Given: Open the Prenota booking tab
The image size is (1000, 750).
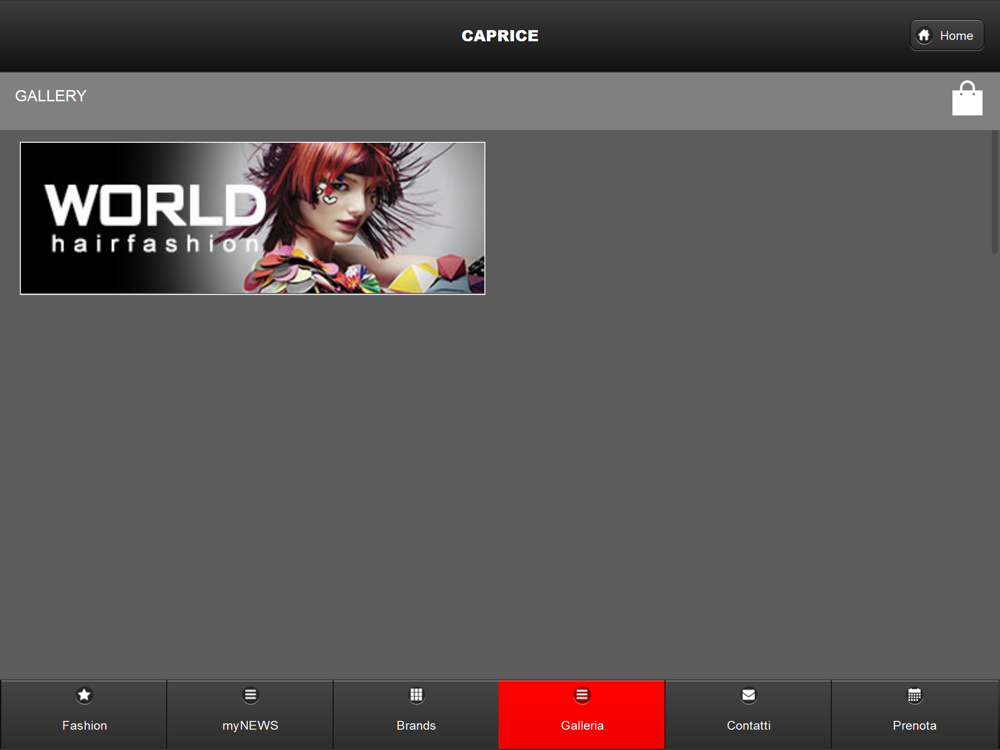Looking at the screenshot, I should coord(915,714).
